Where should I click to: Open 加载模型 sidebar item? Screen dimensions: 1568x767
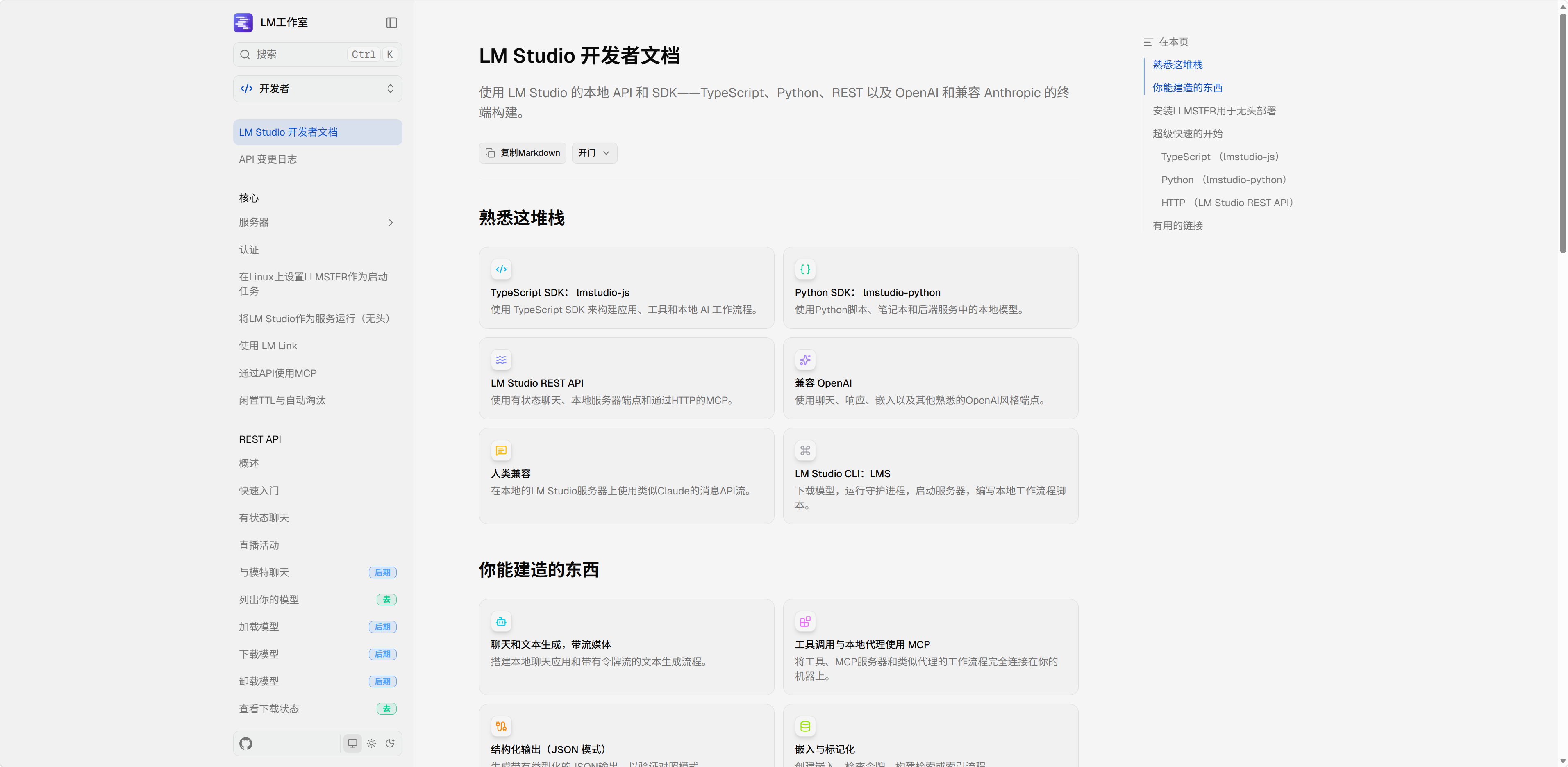pos(318,627)
